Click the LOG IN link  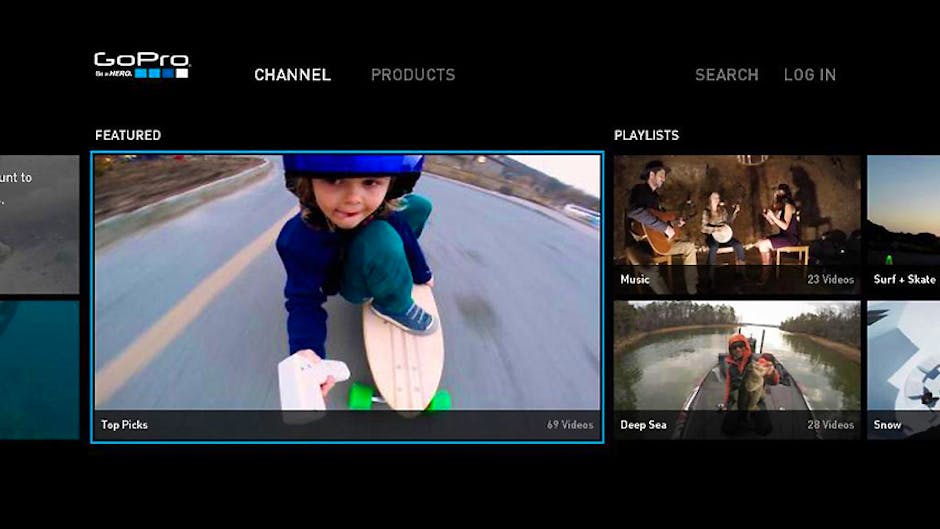tap(809, 75)
